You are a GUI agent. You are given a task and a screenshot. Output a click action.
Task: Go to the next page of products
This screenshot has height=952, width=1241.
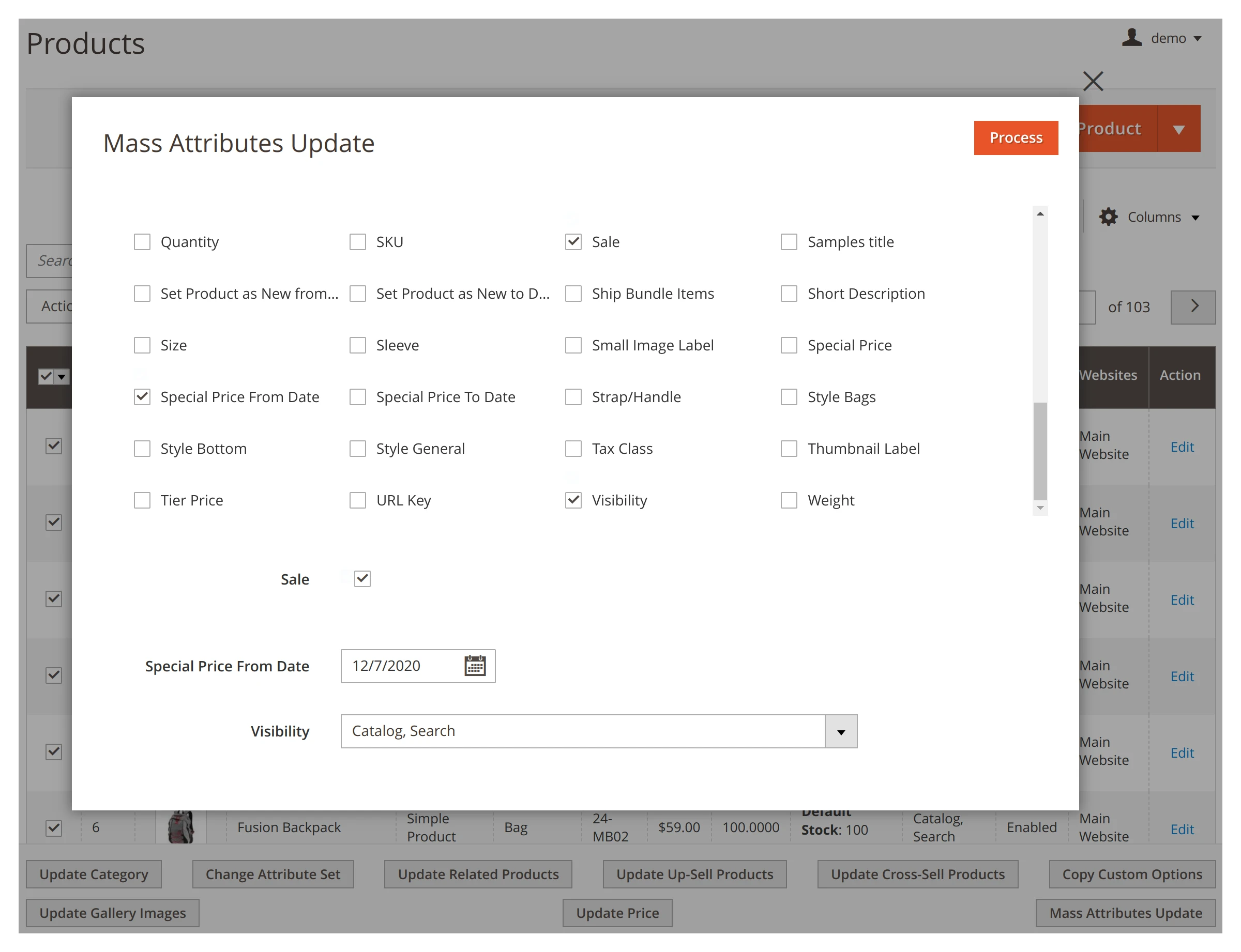click(x=1193, y=306)
